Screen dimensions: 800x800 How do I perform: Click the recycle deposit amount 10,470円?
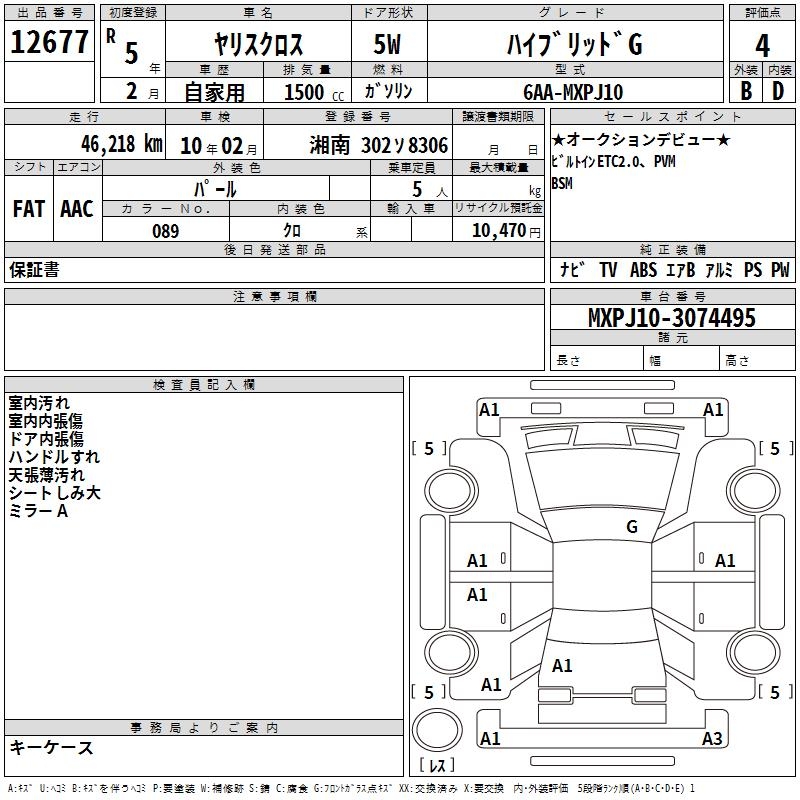498,231
